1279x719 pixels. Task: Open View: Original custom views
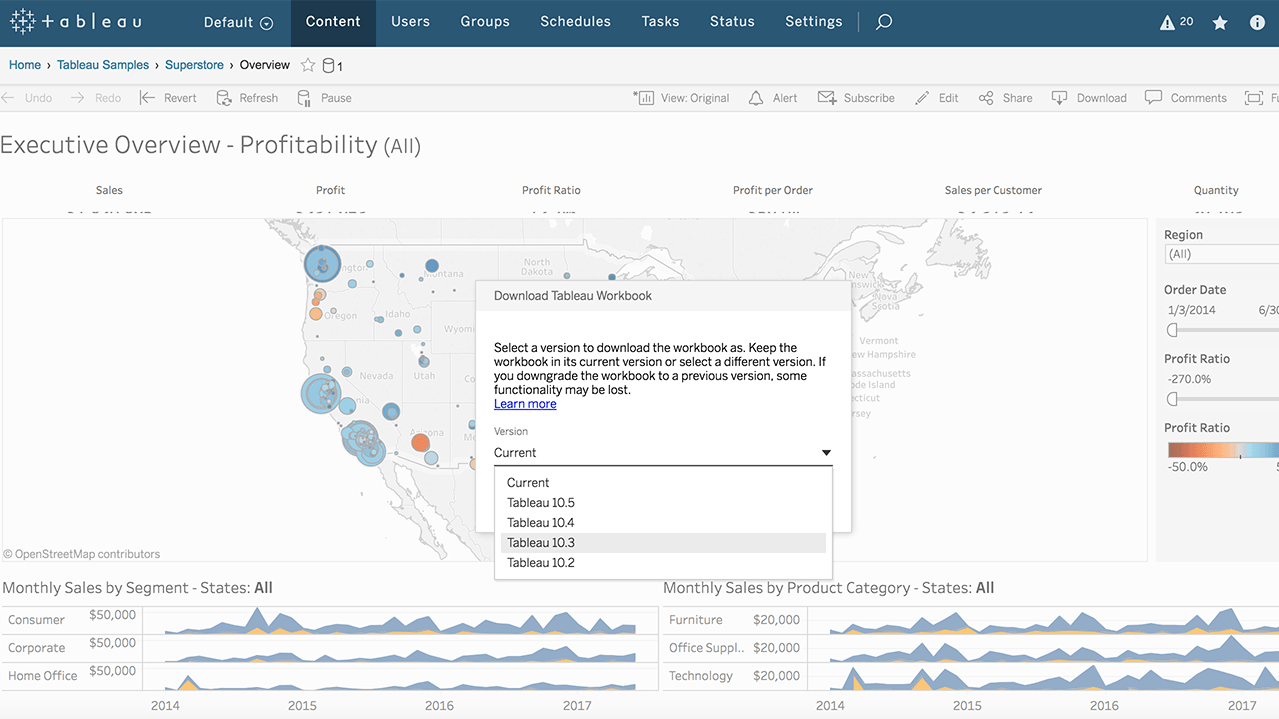[681, 98]
